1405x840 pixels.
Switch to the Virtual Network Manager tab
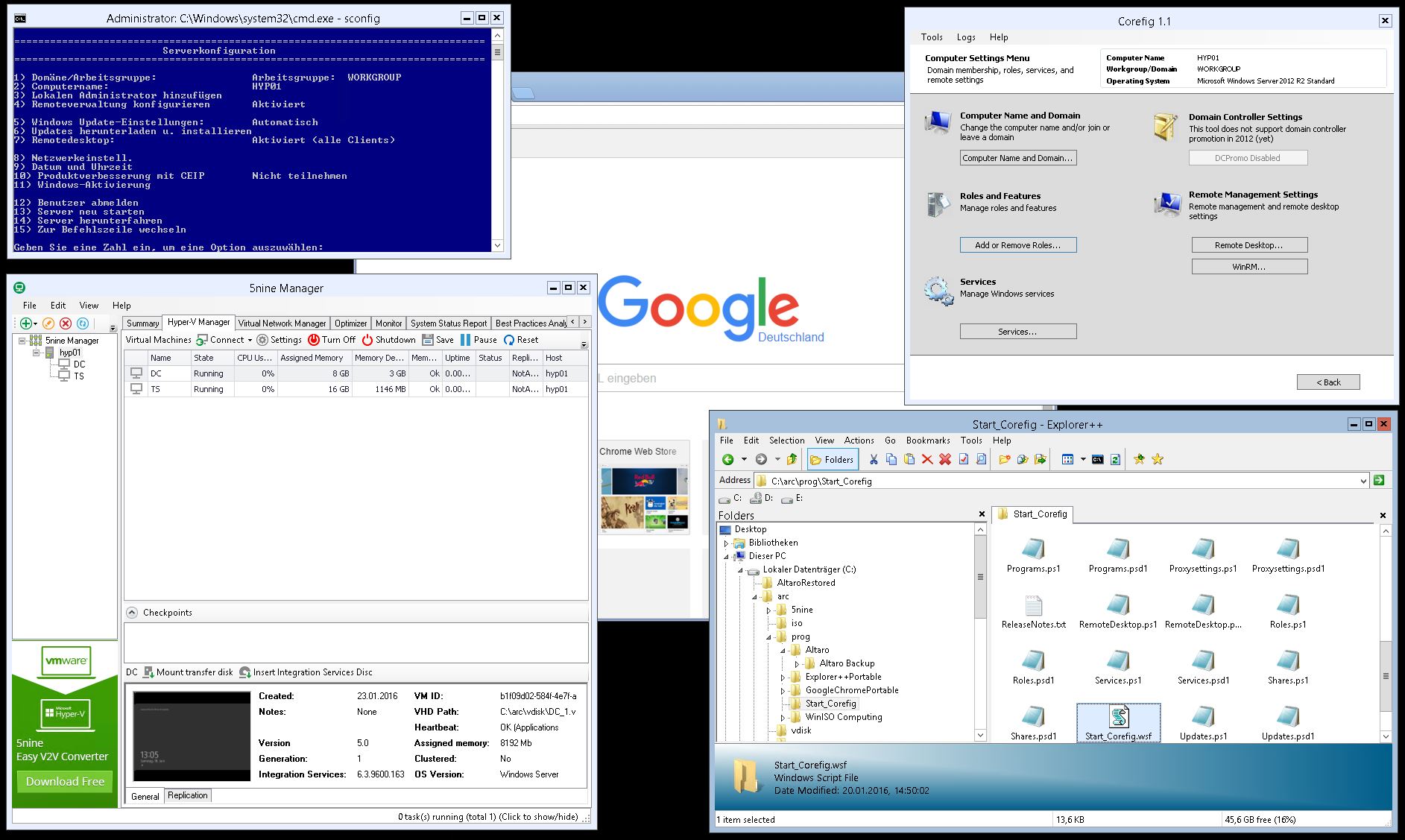pyautogui.click(x=282, y=323)
